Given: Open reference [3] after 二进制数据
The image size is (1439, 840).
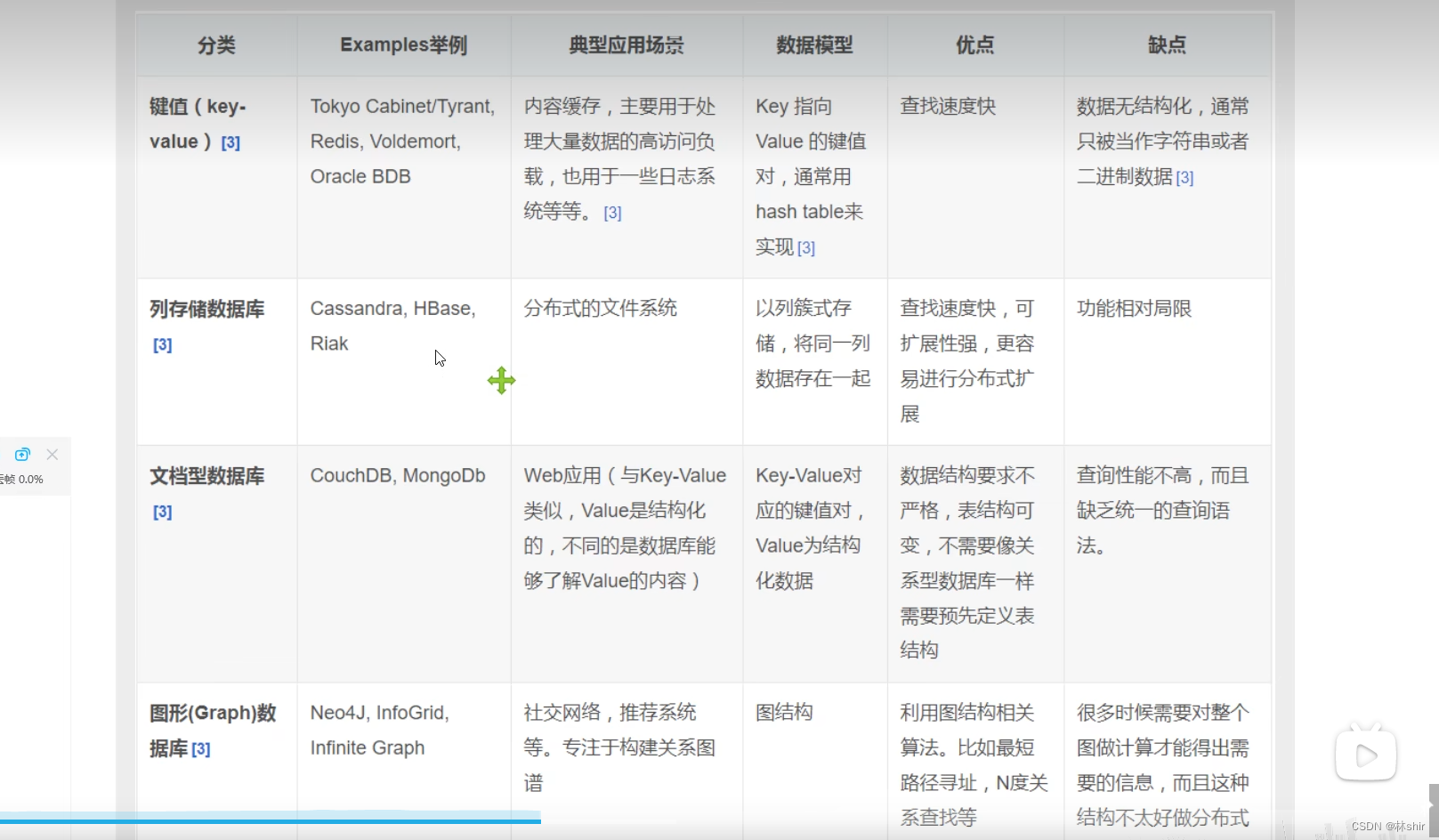Looking at the screenshot, I should [1184, 178].
